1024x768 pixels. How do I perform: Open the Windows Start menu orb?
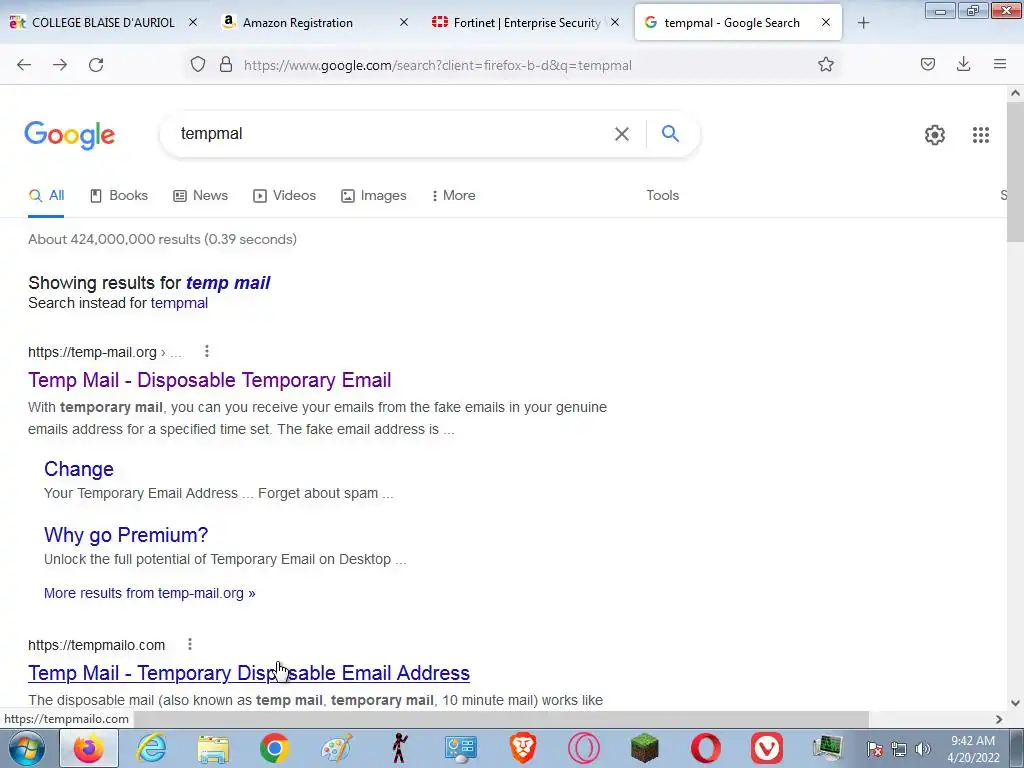(x=26, y=748)
